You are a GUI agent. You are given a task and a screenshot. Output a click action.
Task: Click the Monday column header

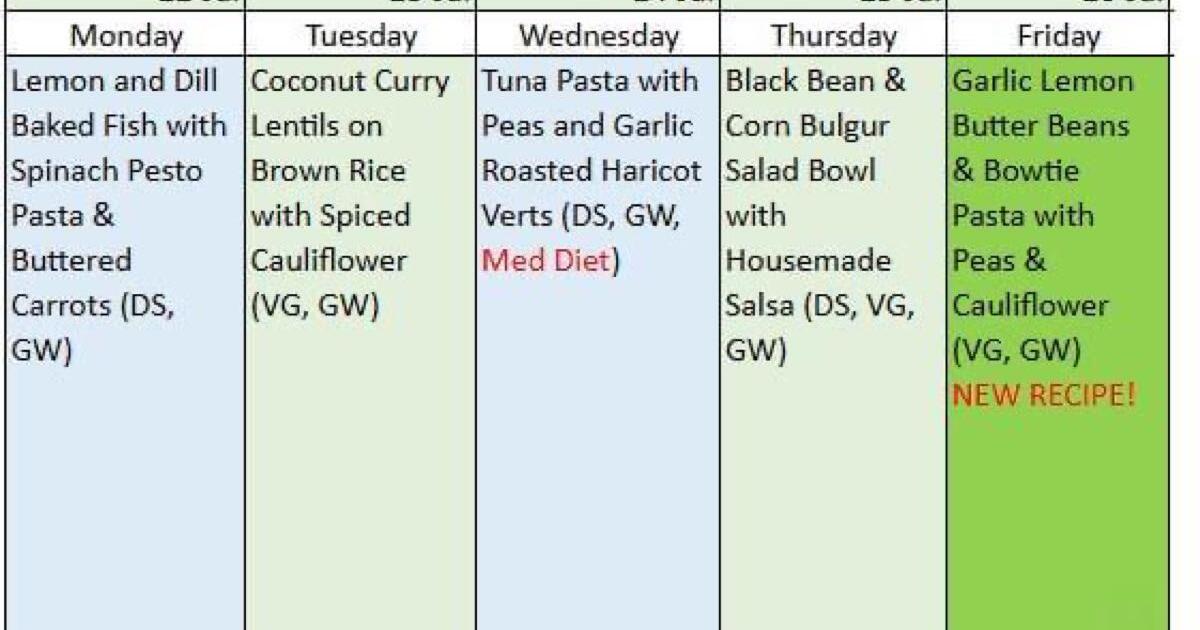click(129, 38)
